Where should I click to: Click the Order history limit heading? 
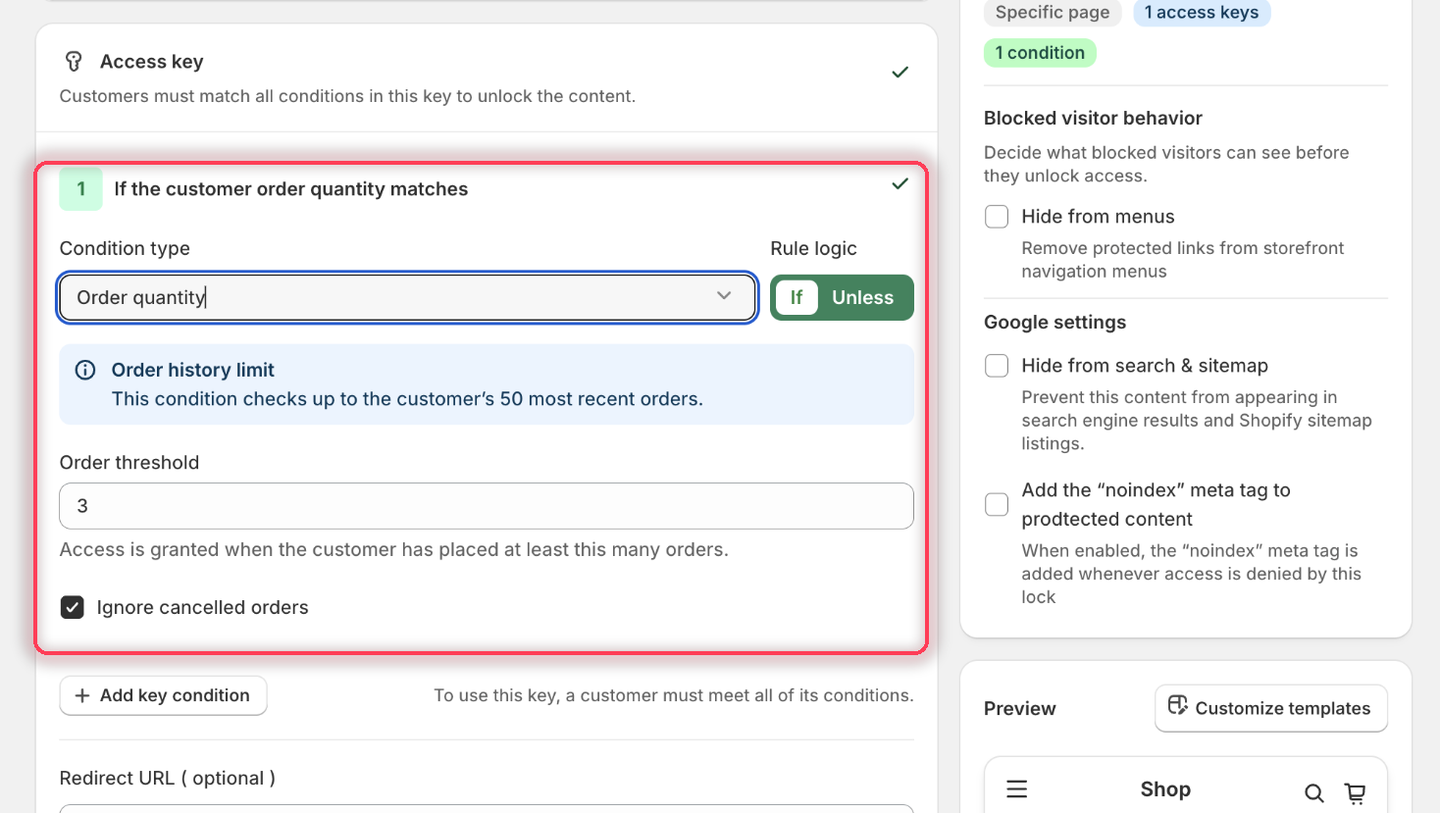[193, 370]
